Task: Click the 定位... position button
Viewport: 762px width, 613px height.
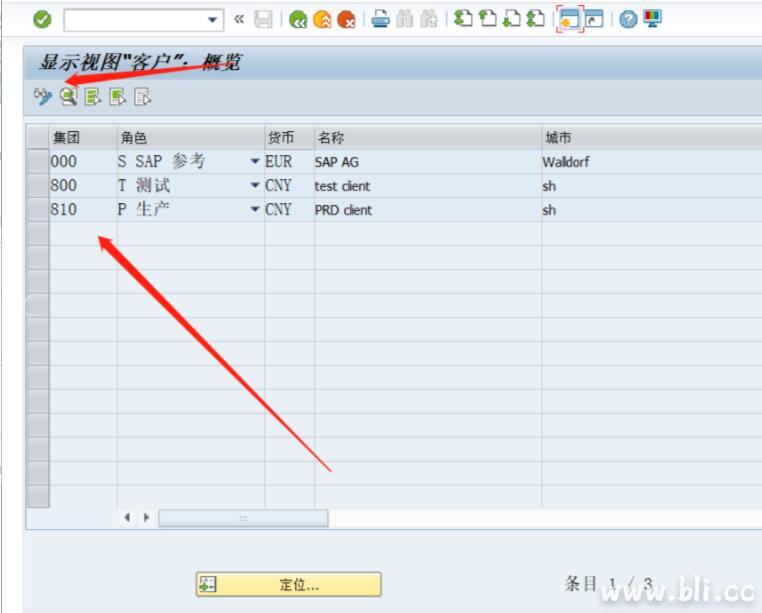Action: pos(289,584)
